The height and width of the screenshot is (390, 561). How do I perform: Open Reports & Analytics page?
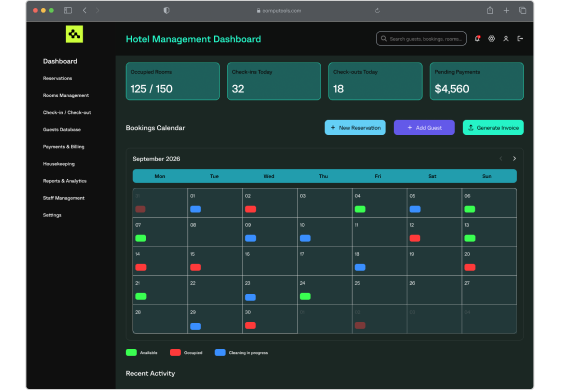pos(65,181)
